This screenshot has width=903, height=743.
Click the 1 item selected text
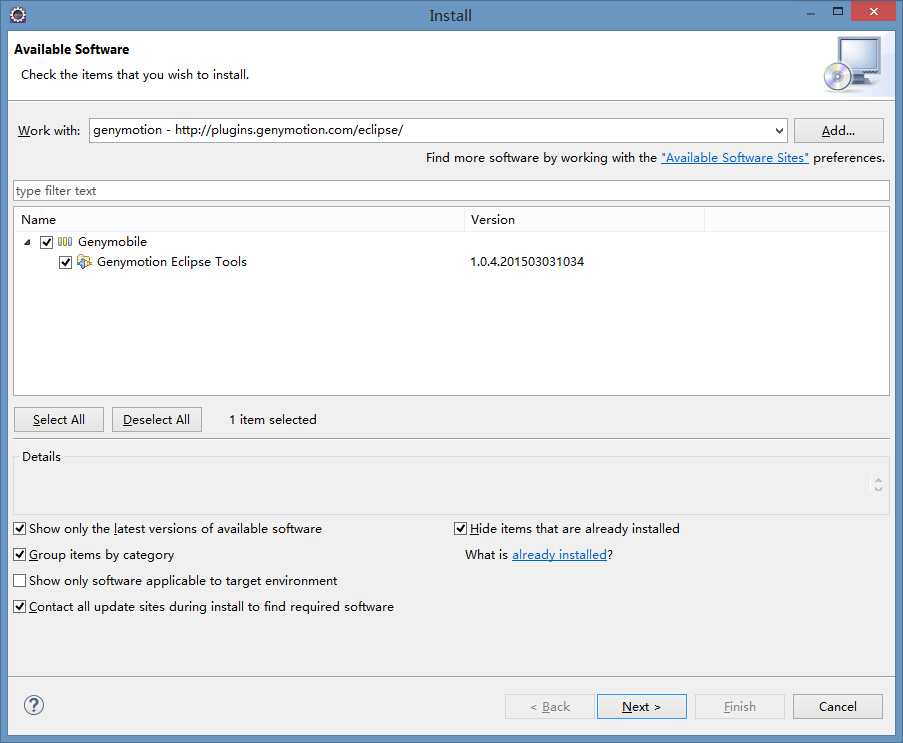pyautogui.click(x=273, y=420)
